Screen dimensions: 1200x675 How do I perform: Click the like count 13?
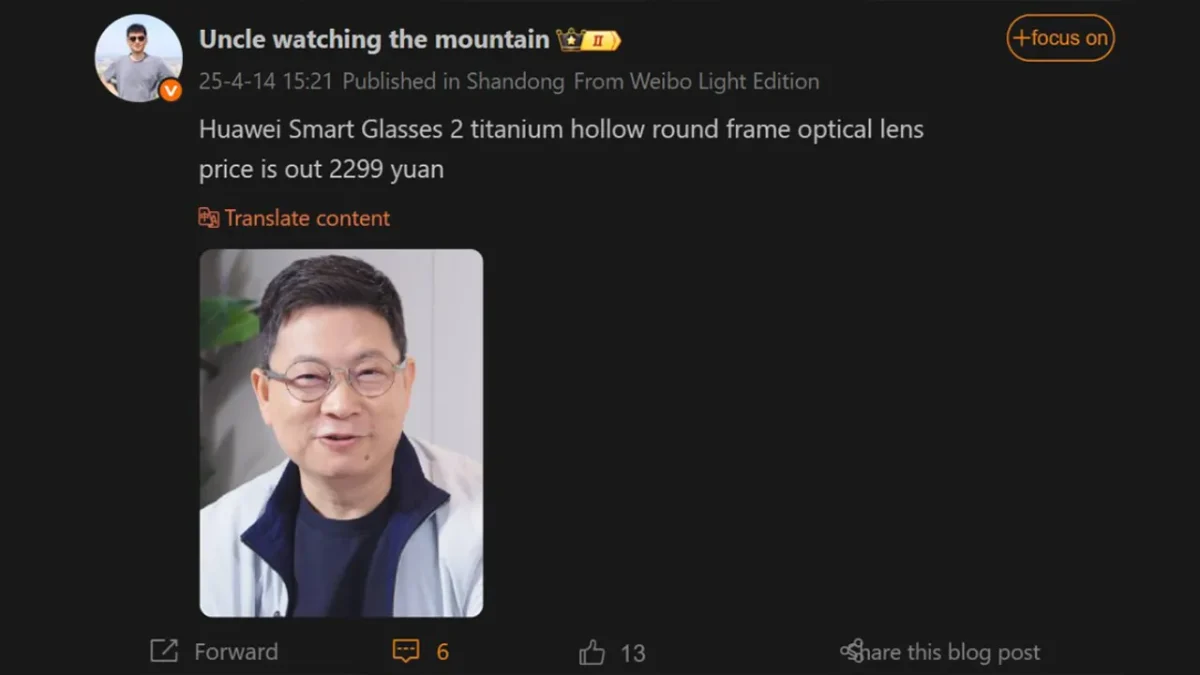click(633, 654)
